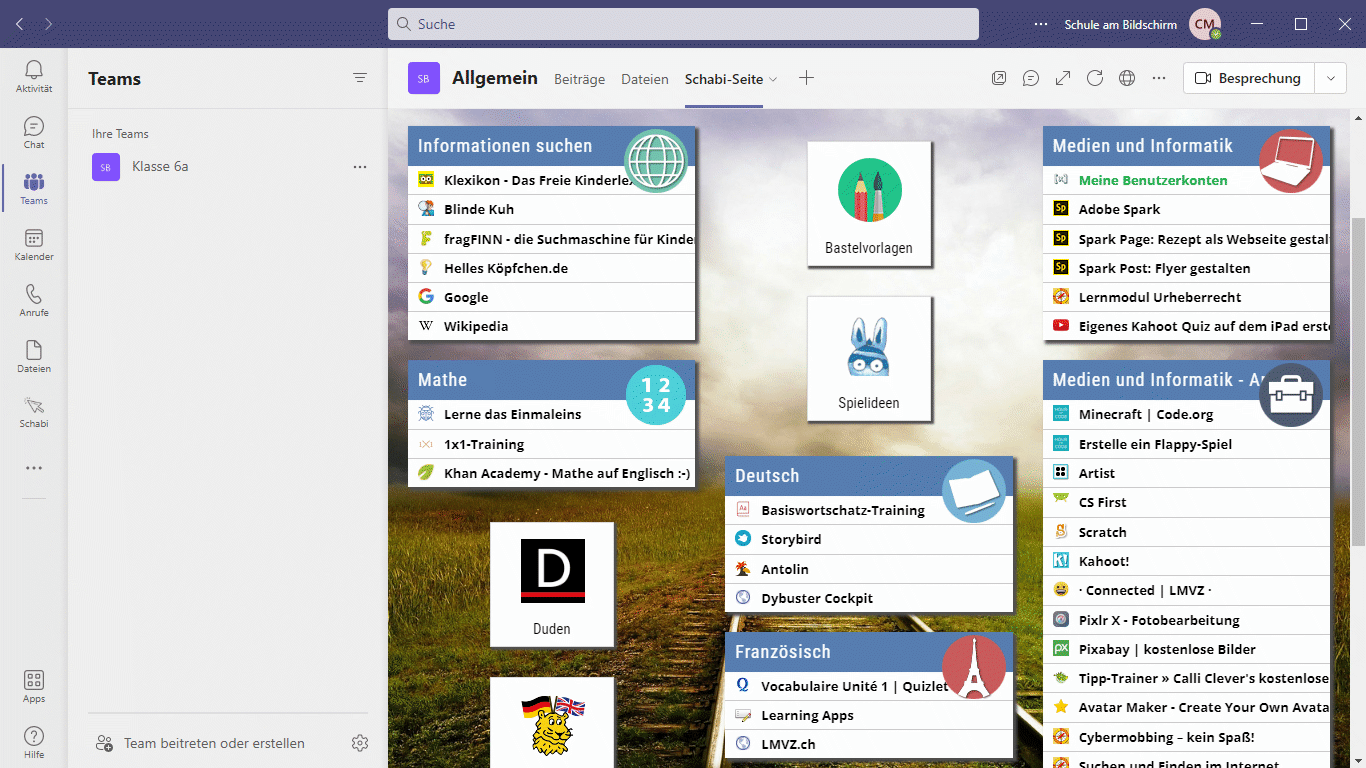
Task: Open Wikipedia link
Action: coord(552,326)
